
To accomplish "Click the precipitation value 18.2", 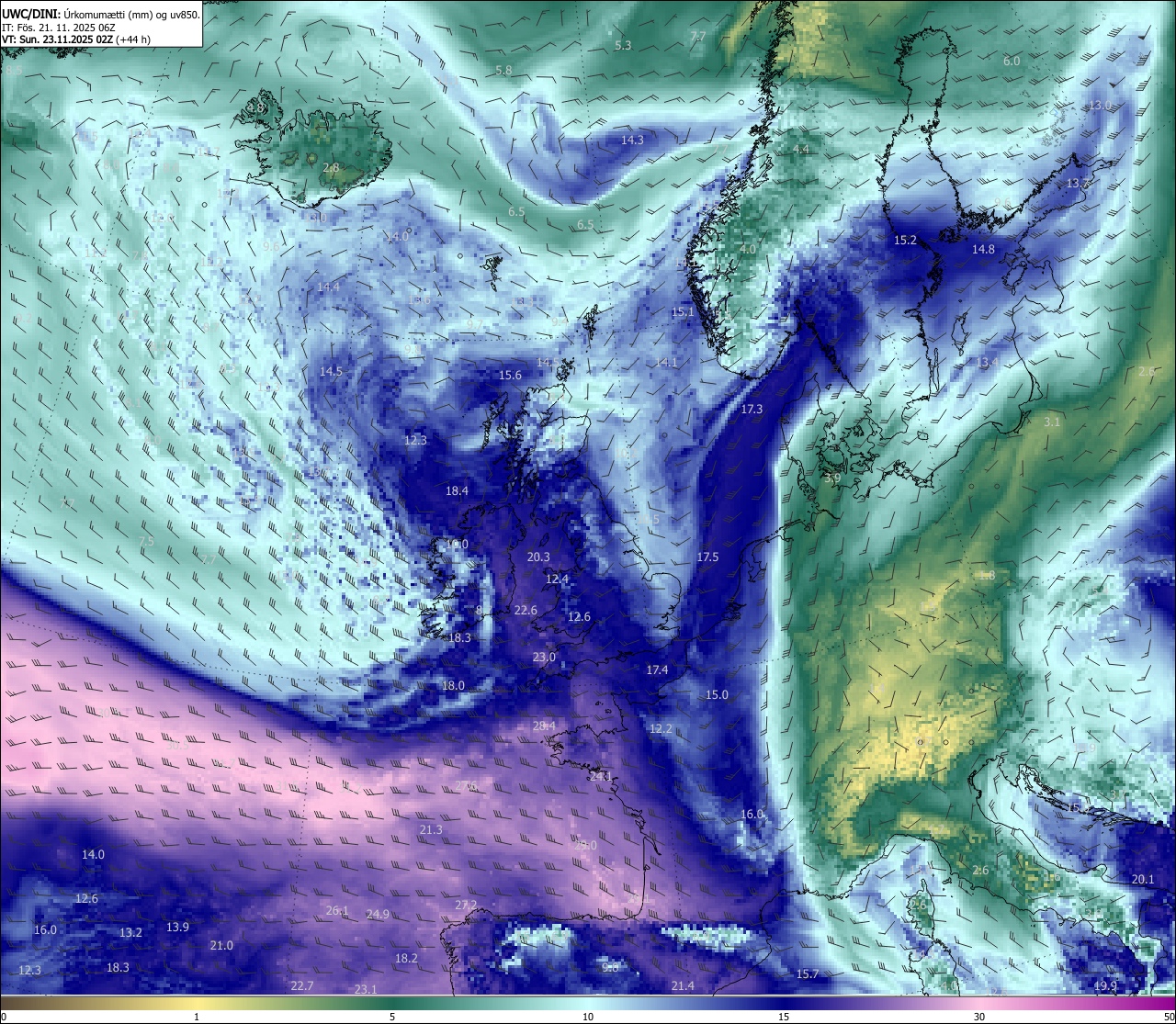I will pyautogui.click(x=406, y=958).
